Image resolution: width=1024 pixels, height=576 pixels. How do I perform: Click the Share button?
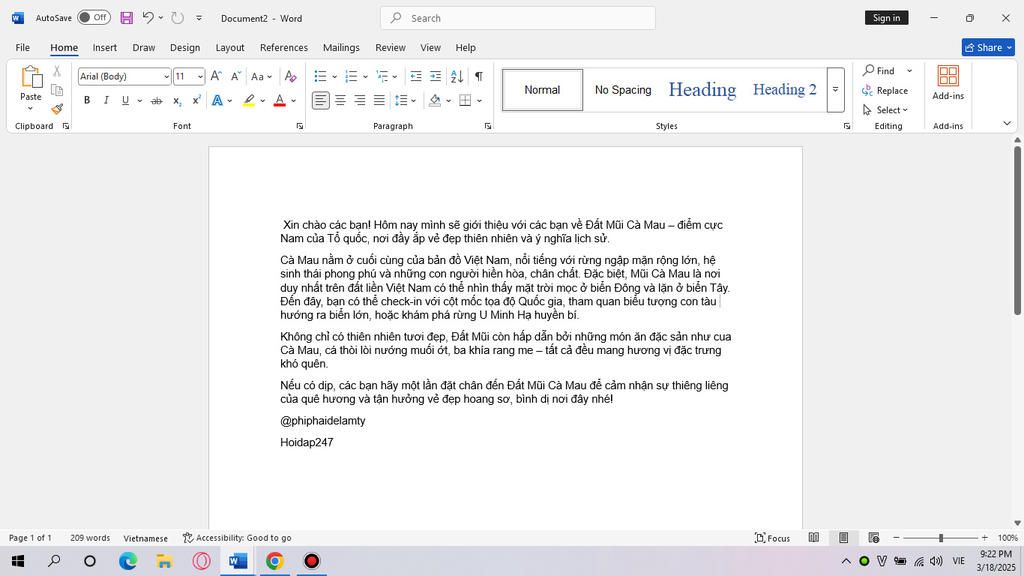pos(987,47)
